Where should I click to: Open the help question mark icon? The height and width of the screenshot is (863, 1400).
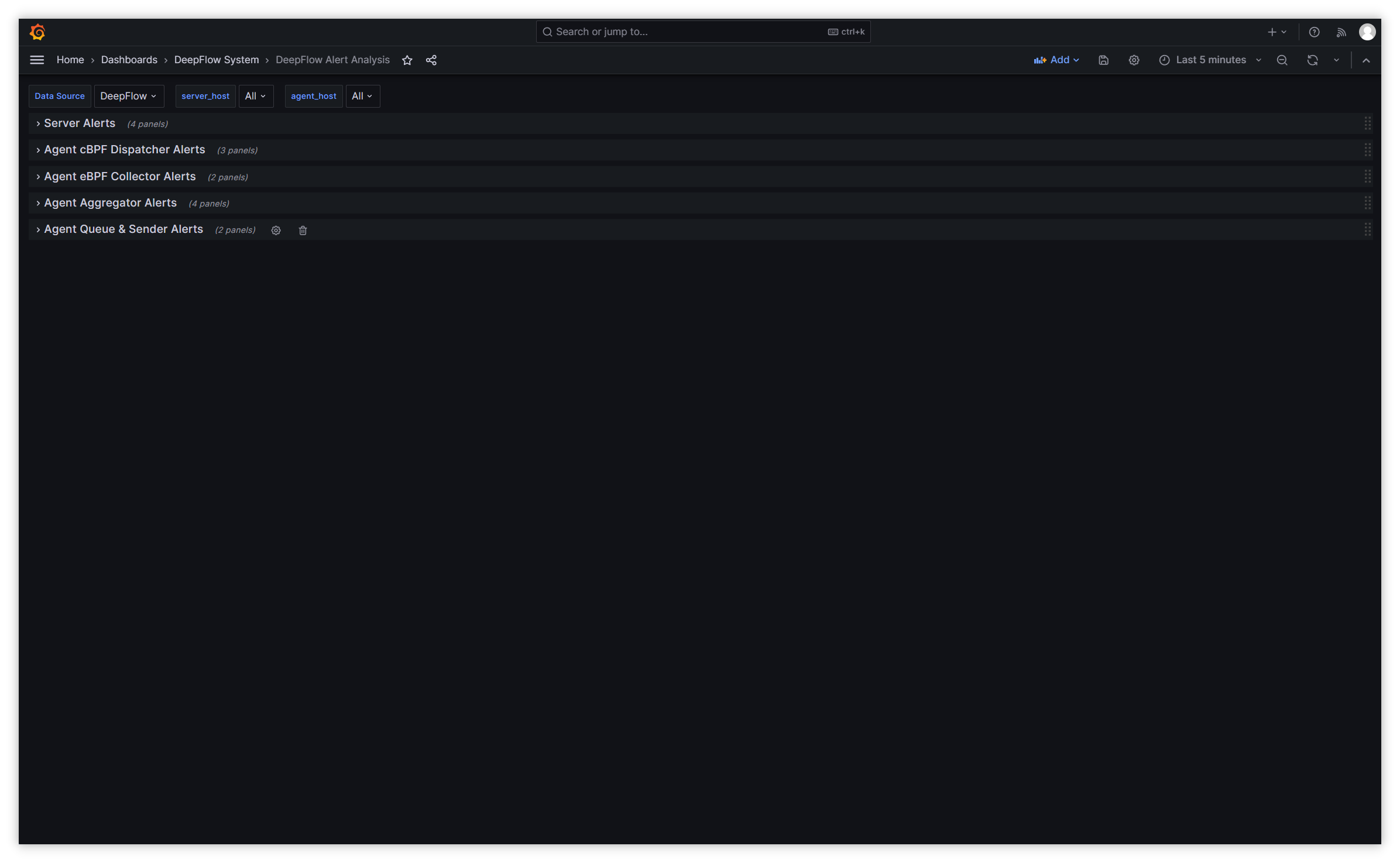click(x=1314, y=32)
